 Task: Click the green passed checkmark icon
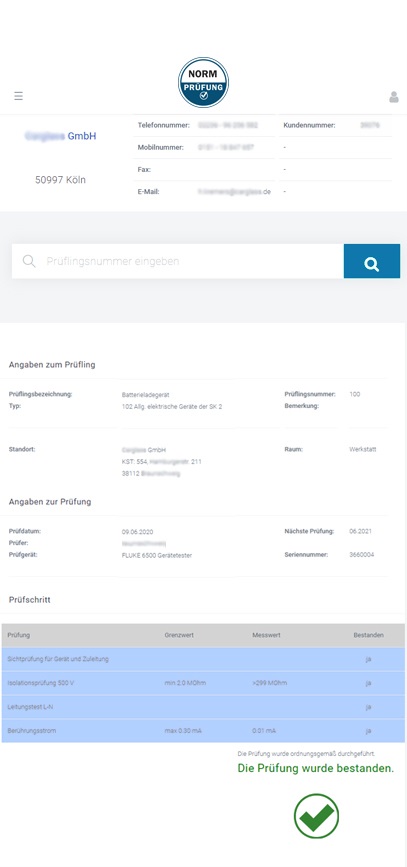316,816
